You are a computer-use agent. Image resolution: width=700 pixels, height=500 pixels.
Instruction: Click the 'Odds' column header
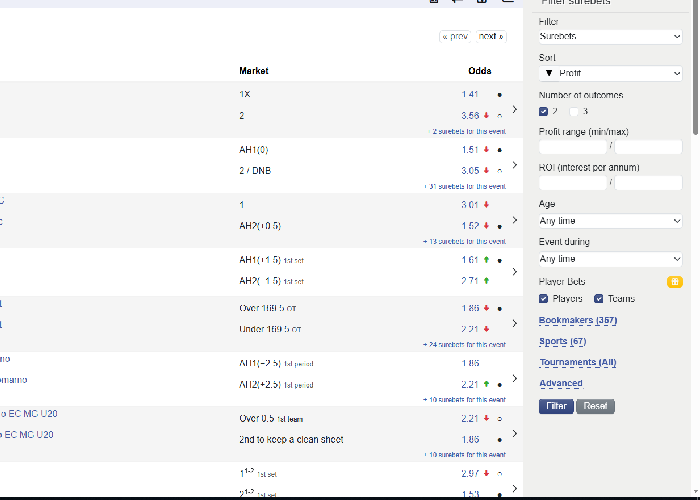coord(480,71)
